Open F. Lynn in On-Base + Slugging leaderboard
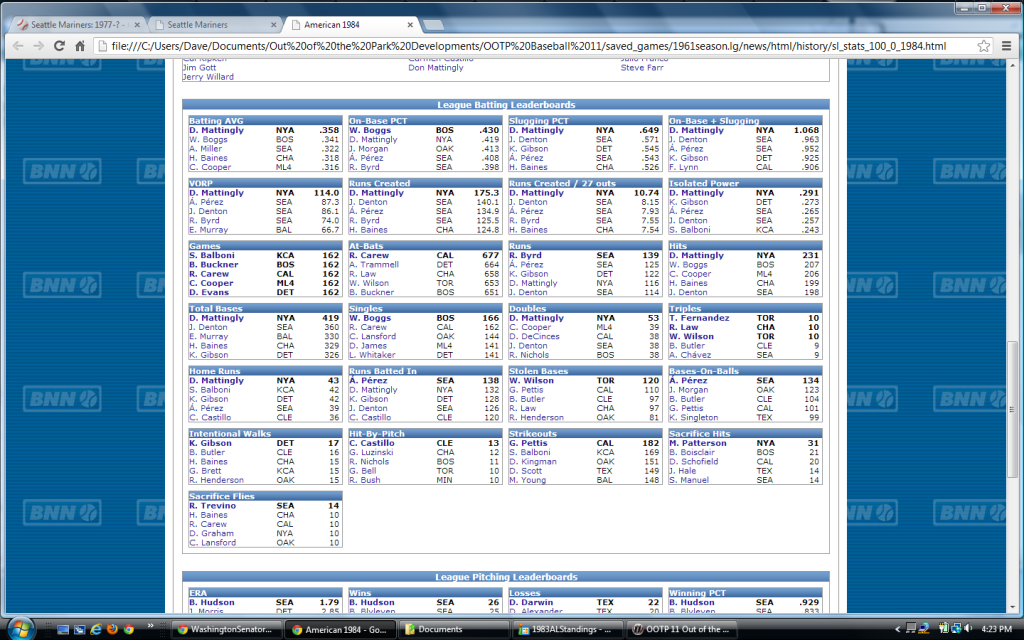Image resolution: width=1024 pixels, height=640 pixels. (x=685, y=167)
